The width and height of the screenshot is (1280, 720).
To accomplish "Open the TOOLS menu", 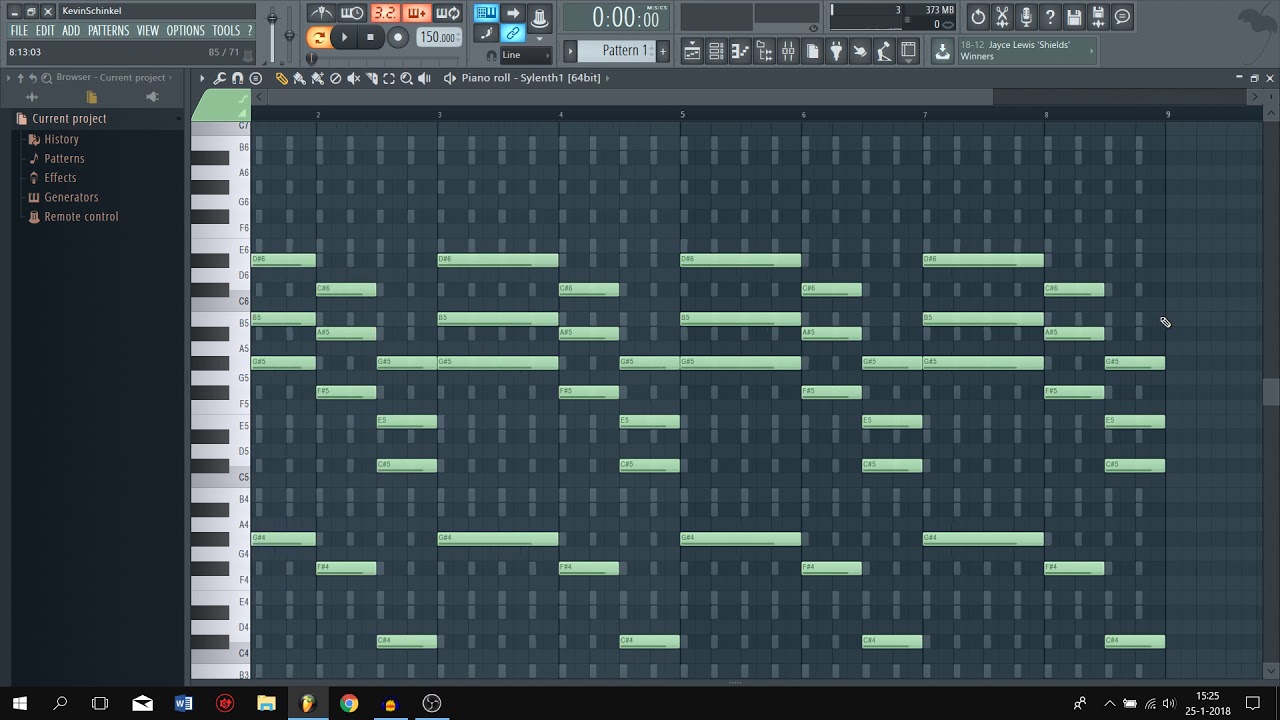I will coord(226,31).
